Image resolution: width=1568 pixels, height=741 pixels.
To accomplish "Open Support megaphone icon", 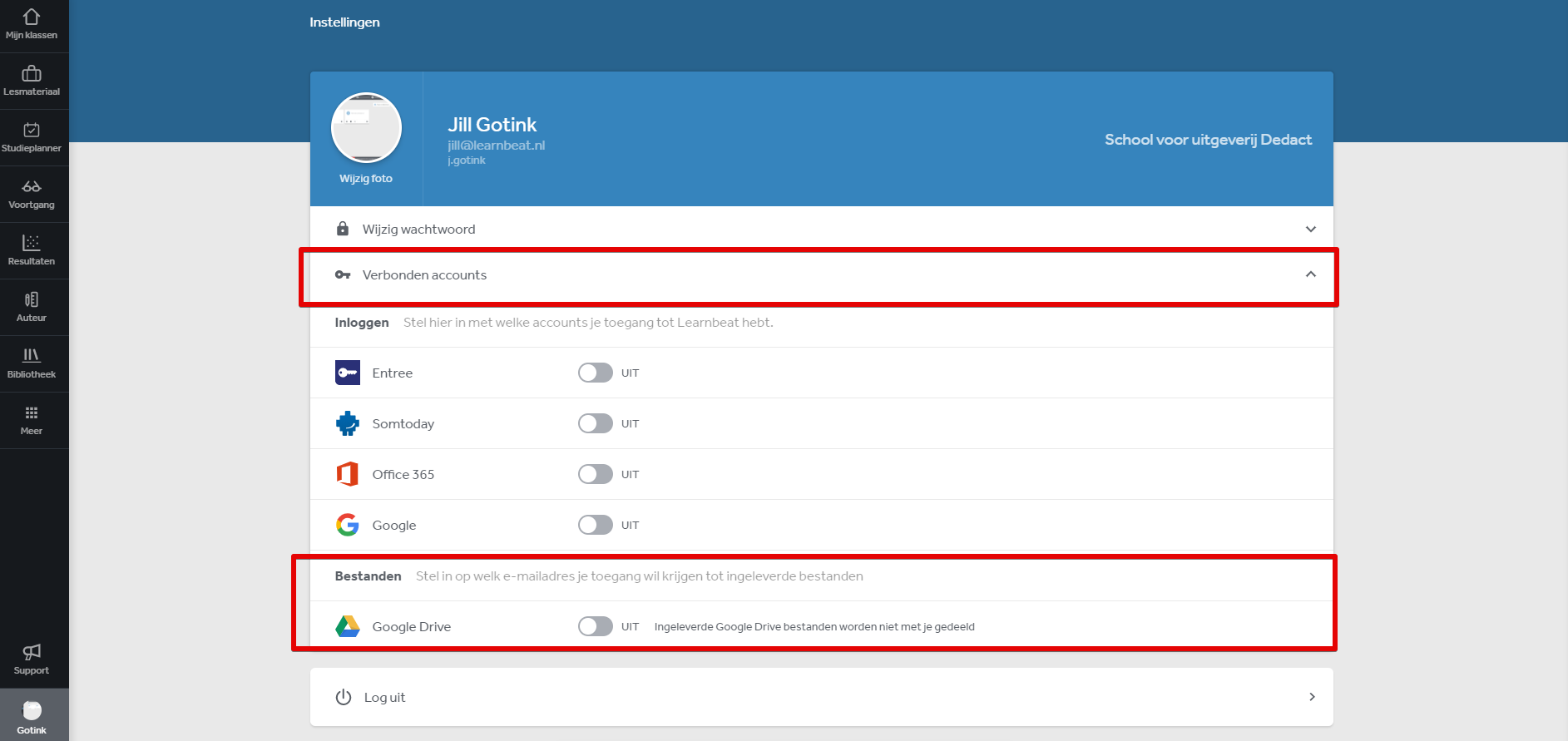I will point(32,652).
